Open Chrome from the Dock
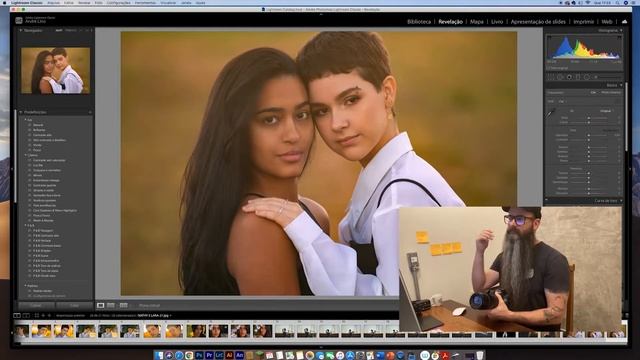This screenshot has height=360, width=640. (189, 356)
